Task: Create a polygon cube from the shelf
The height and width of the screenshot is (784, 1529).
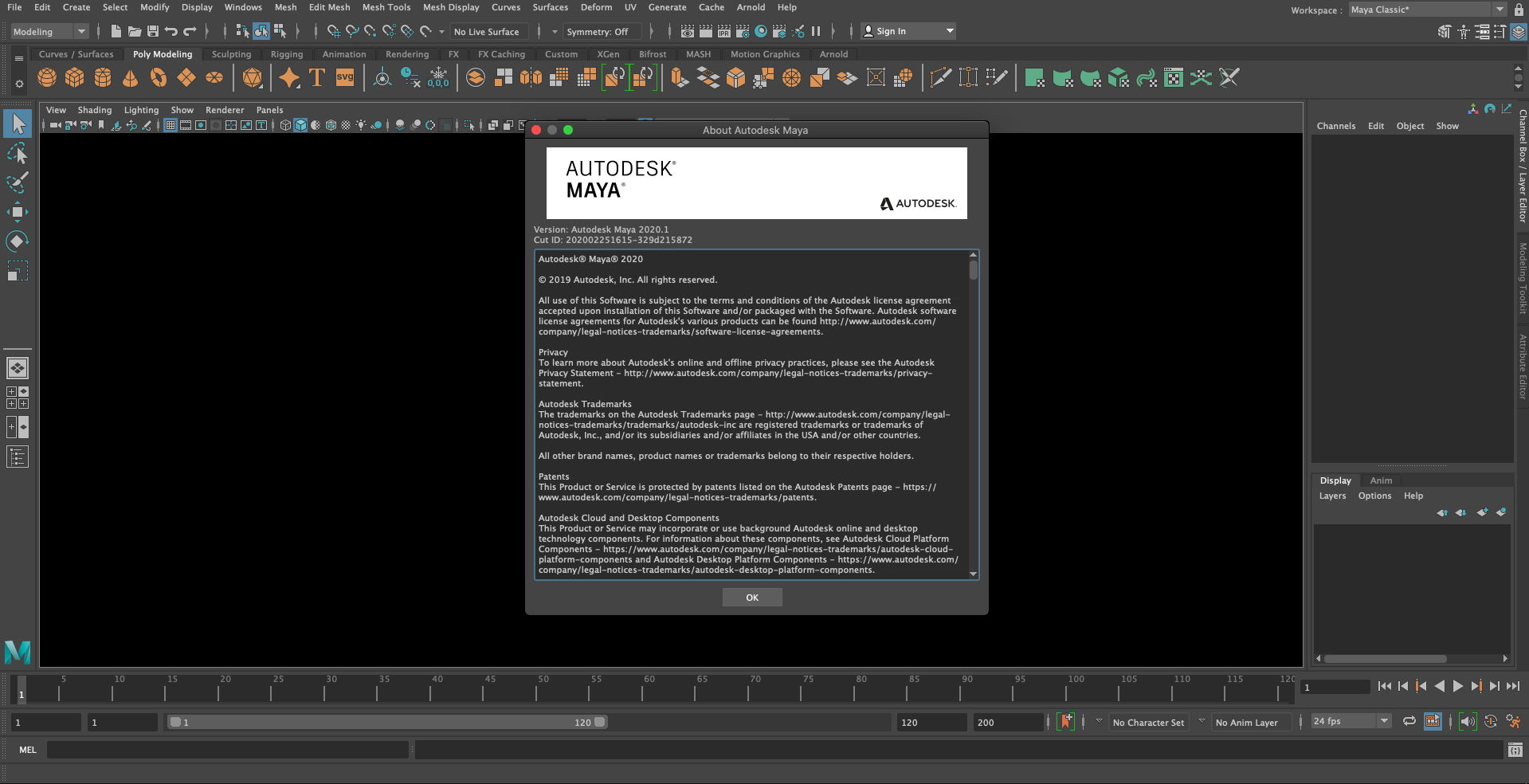Action: point(75,78)
